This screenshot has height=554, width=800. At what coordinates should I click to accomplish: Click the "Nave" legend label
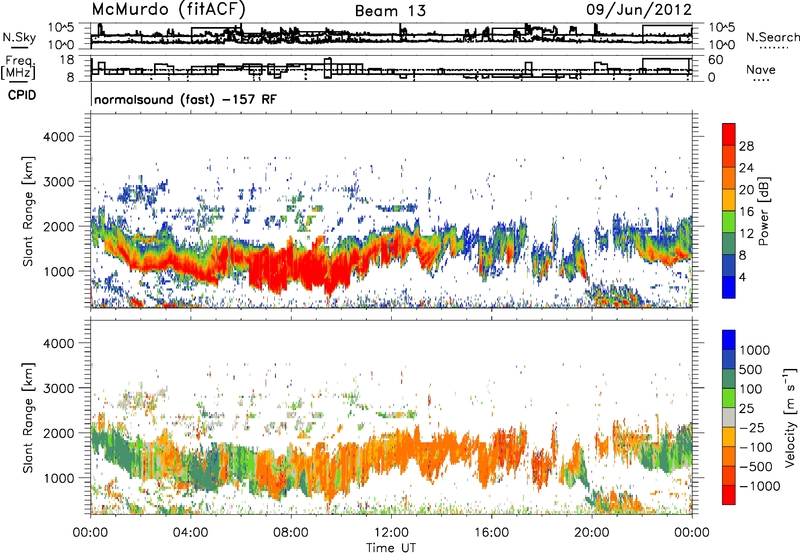point(761,69)
